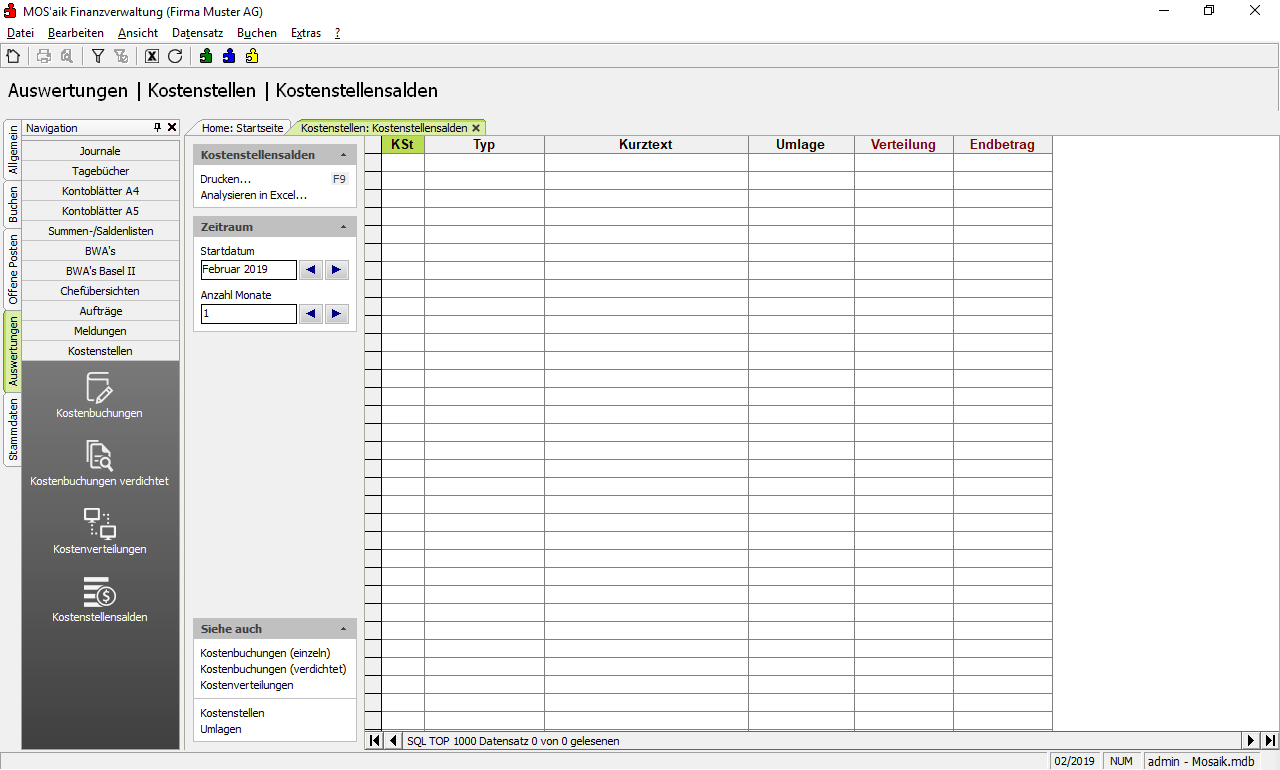Collapse the Siehe auch section
Image resolution: width=1280 pixels, height=770 pixels.
click(x=343, y=630)
